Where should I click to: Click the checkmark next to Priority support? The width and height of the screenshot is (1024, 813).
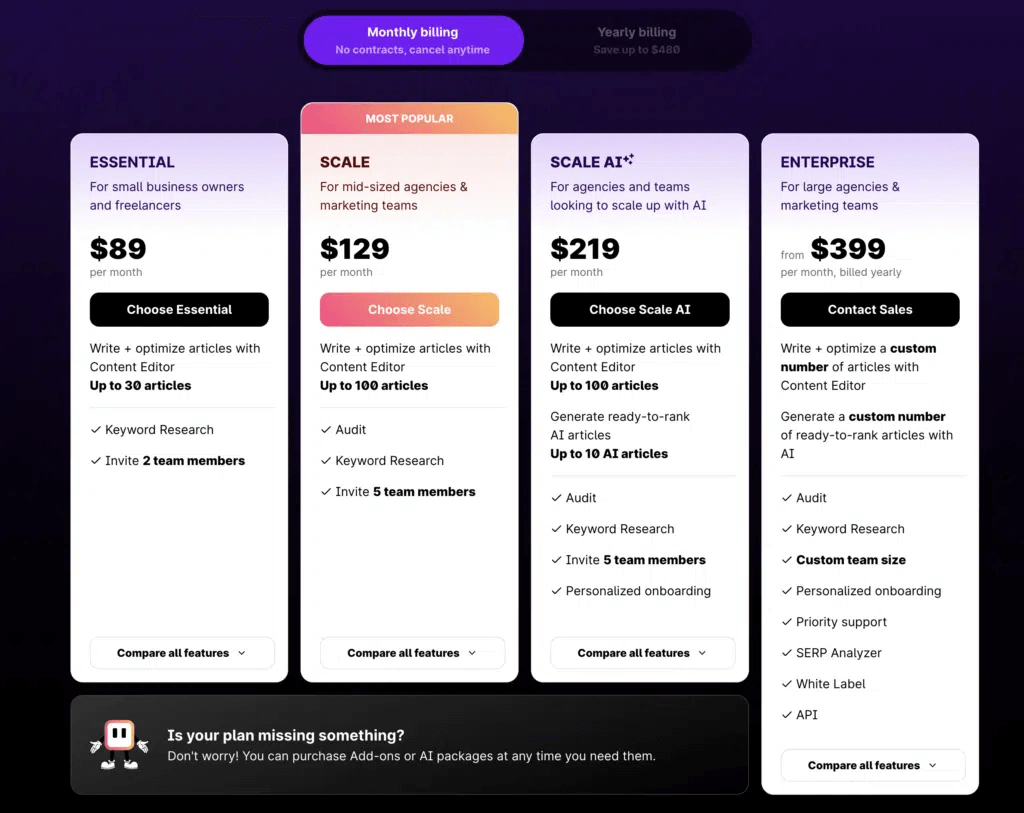789,621
